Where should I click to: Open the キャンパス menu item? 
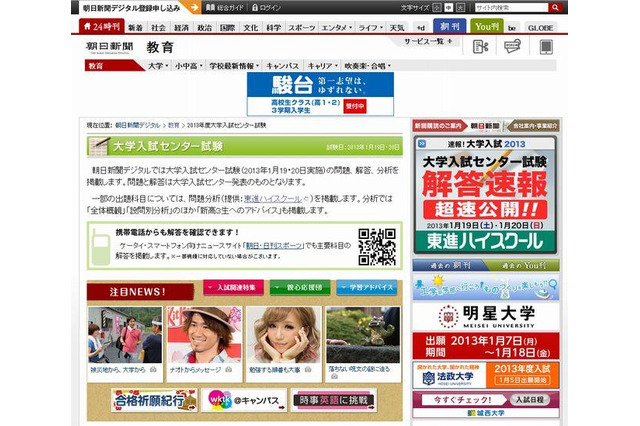click(x=282, y=66)
